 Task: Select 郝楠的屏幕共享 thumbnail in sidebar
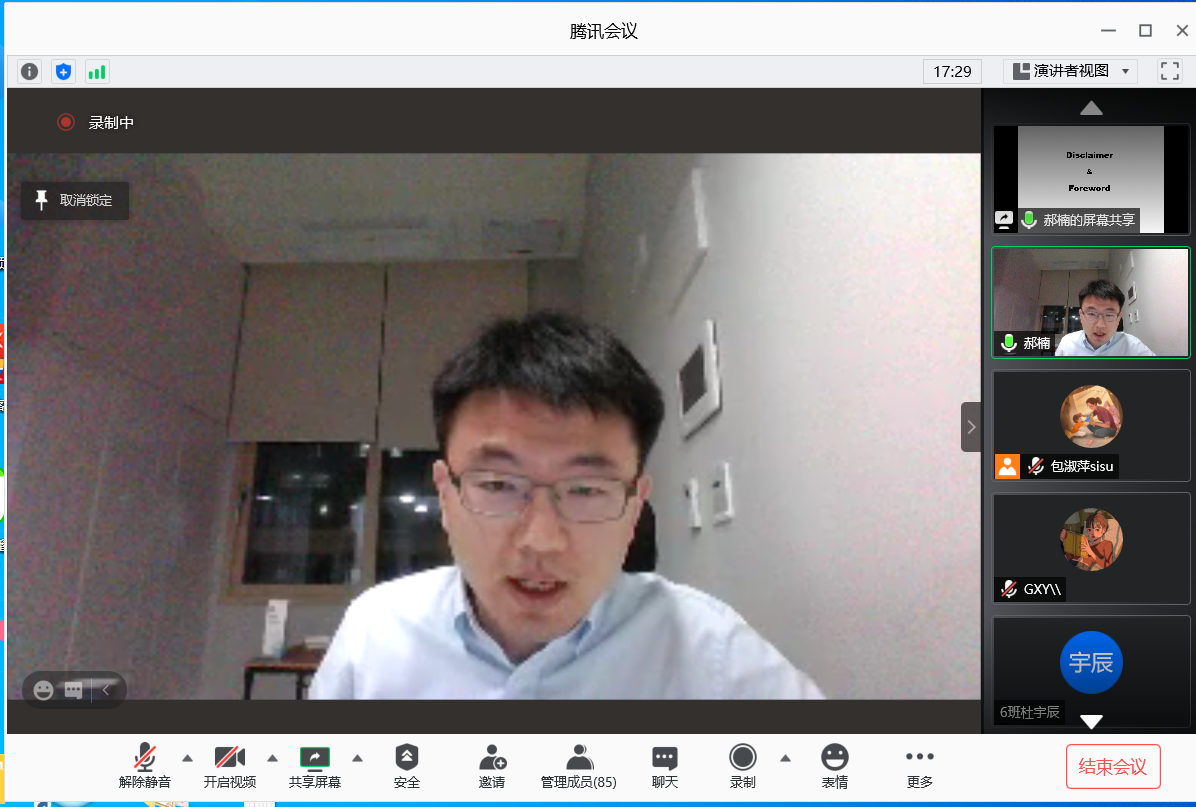(1090, 178)
